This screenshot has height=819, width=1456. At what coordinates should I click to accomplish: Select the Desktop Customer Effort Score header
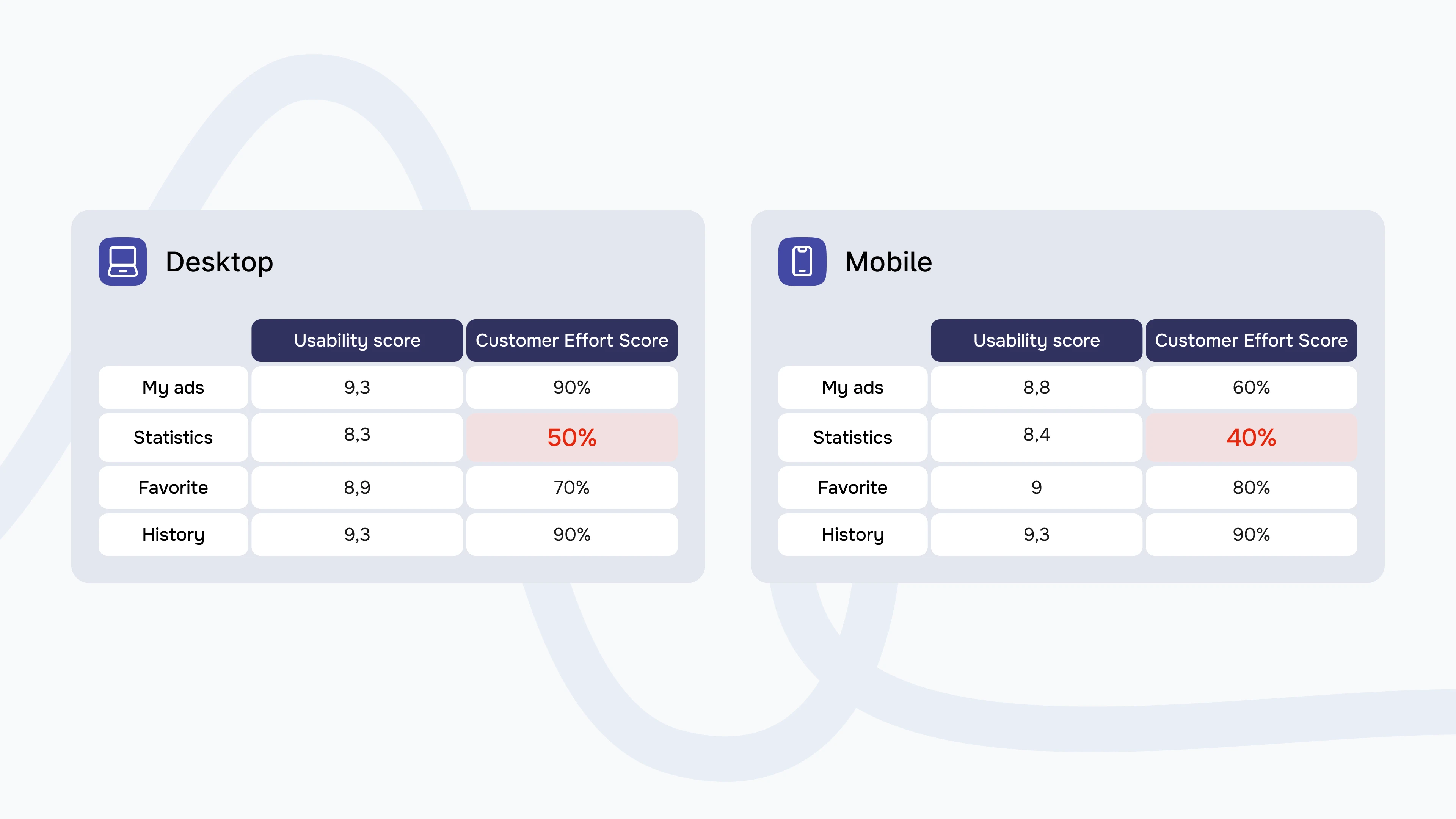pos(572,340)
